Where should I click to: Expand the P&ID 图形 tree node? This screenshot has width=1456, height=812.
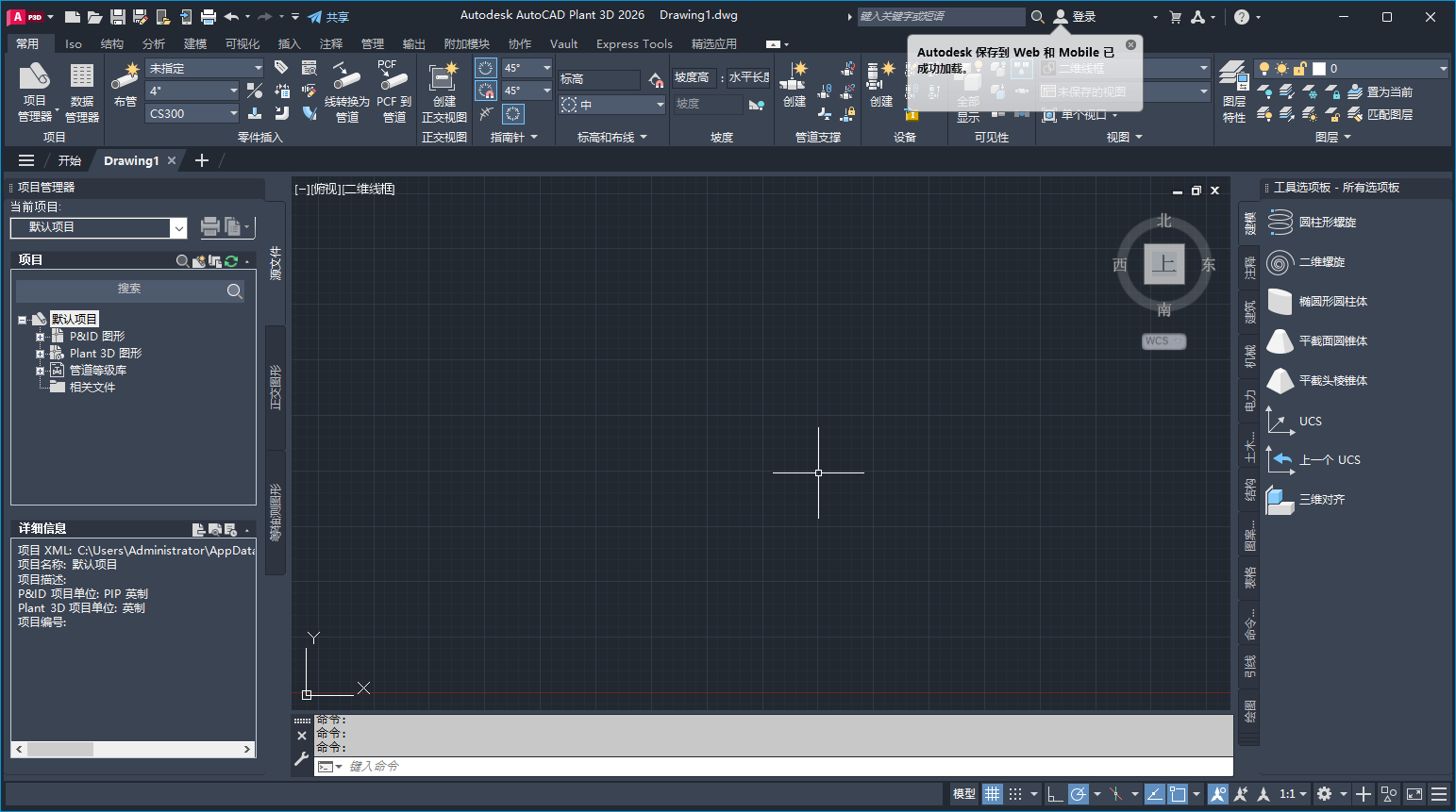pos(40,337)
